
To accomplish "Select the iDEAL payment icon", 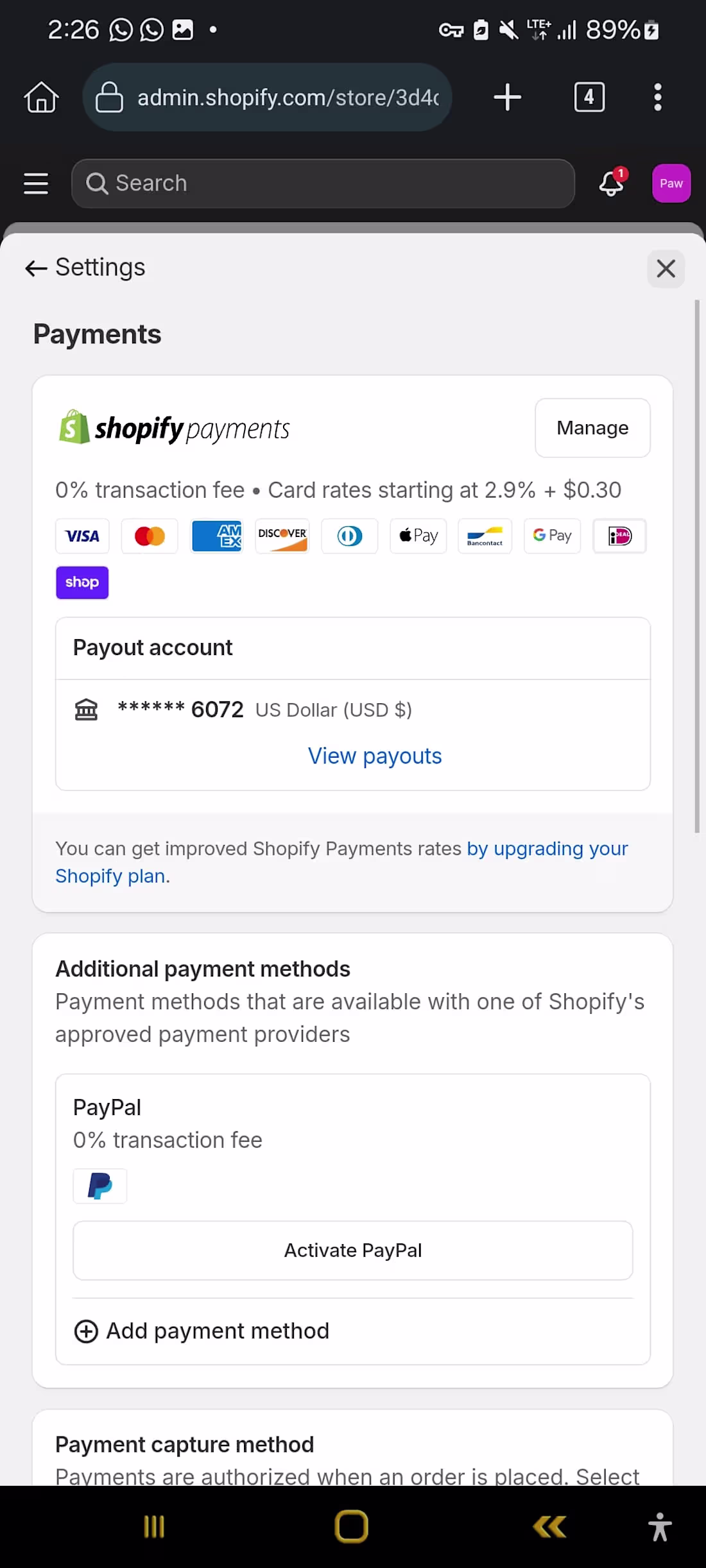I will click(x=619, y=536).
